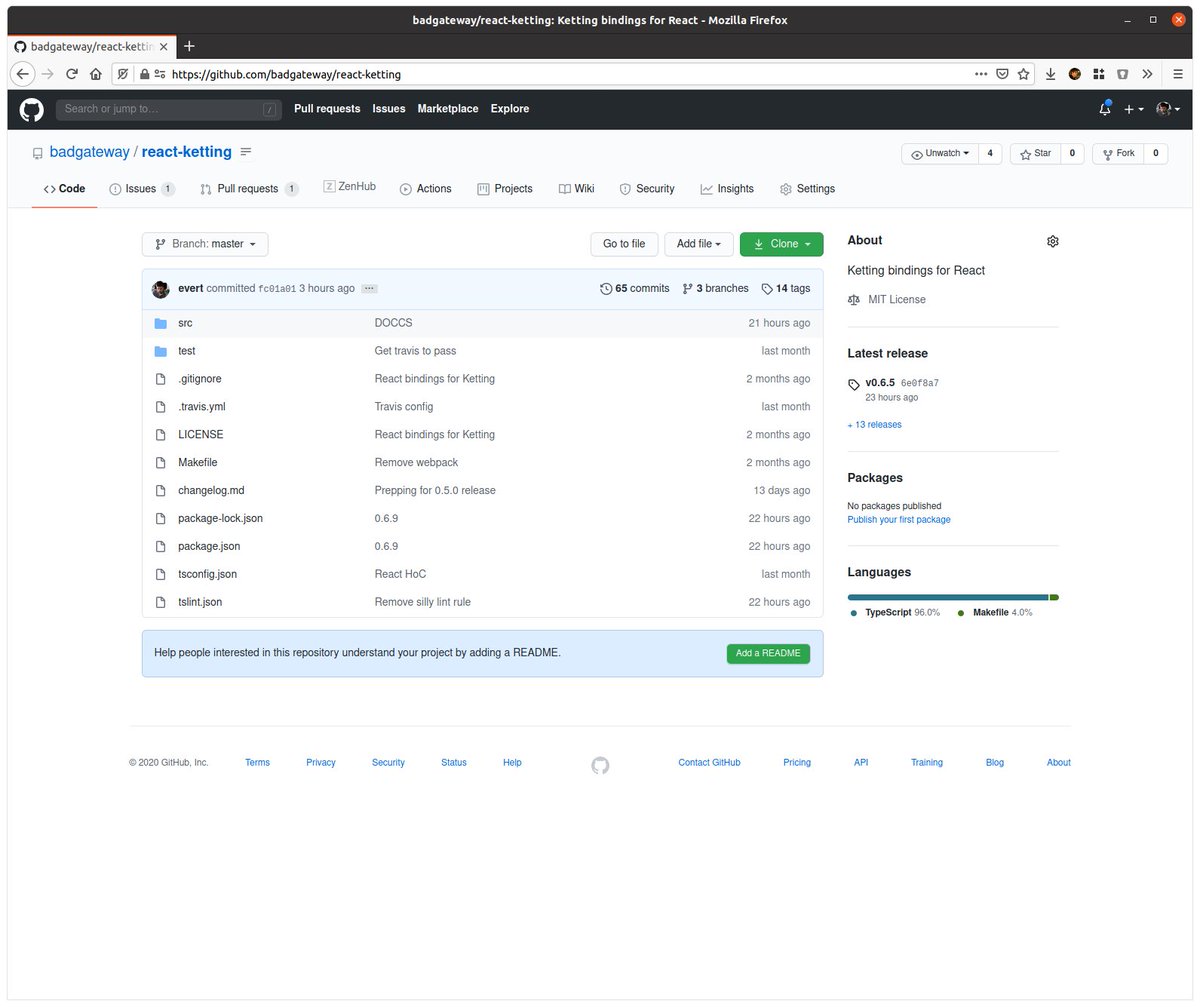Open the Branch: master dropdown
Screen dimensions: 1200x1007
tap(205, 244)
